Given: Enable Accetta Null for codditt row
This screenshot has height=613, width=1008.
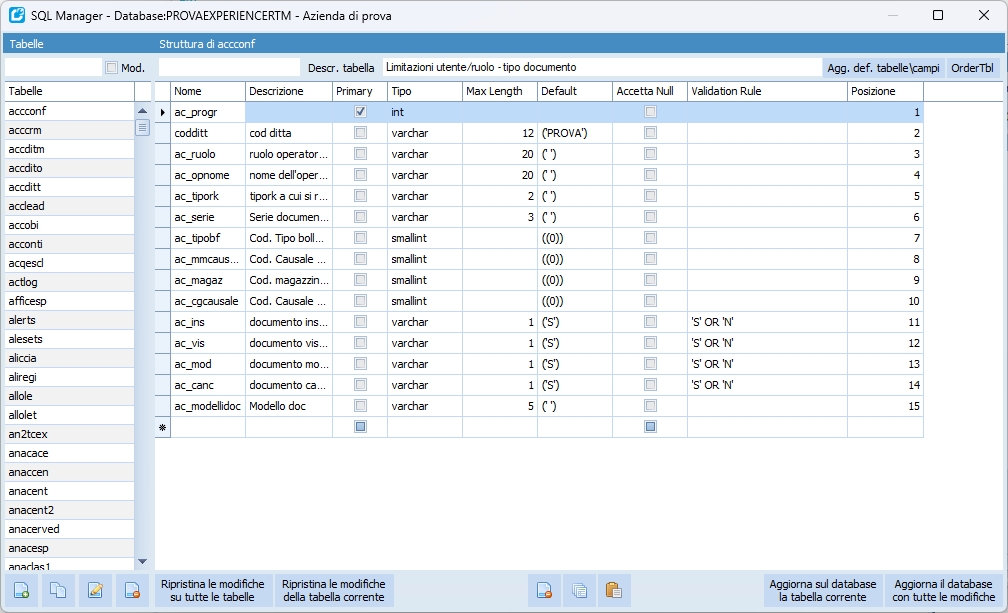Looking at the screenshot, I should [650, 133].
